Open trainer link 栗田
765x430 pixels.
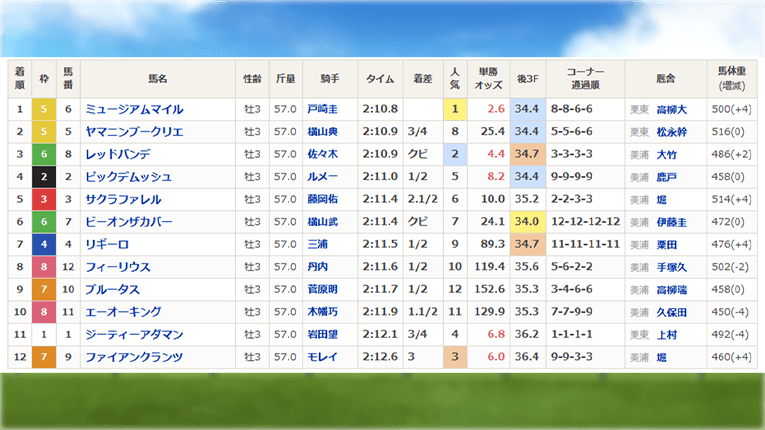pos(666,245)
